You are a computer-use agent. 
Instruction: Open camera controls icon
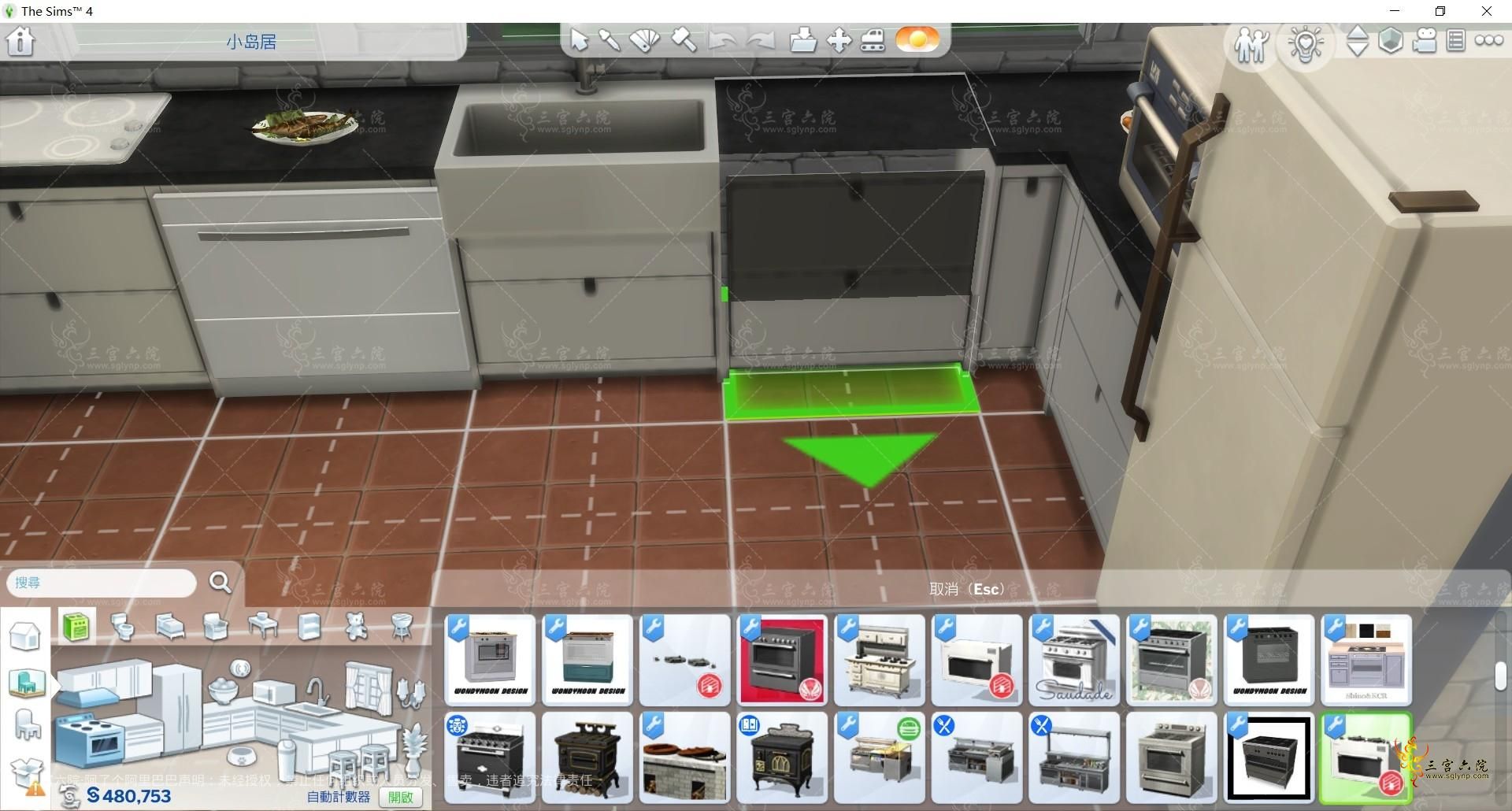(x=1425, y=40)
